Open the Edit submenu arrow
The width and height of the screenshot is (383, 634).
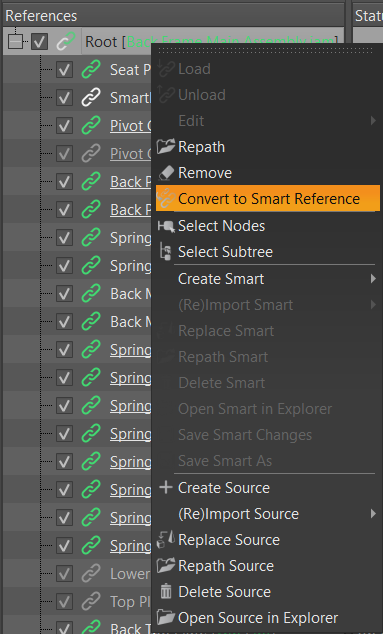coord(373,121)
